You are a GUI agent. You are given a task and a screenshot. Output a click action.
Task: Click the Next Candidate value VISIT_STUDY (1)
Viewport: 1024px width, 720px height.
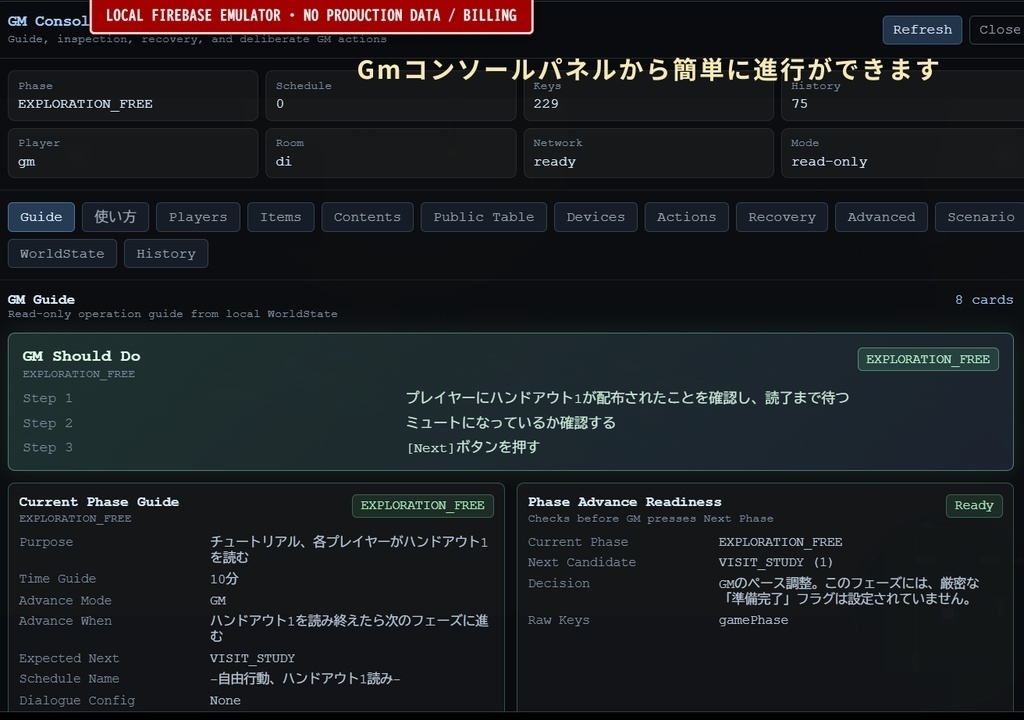tap(775, 563)
